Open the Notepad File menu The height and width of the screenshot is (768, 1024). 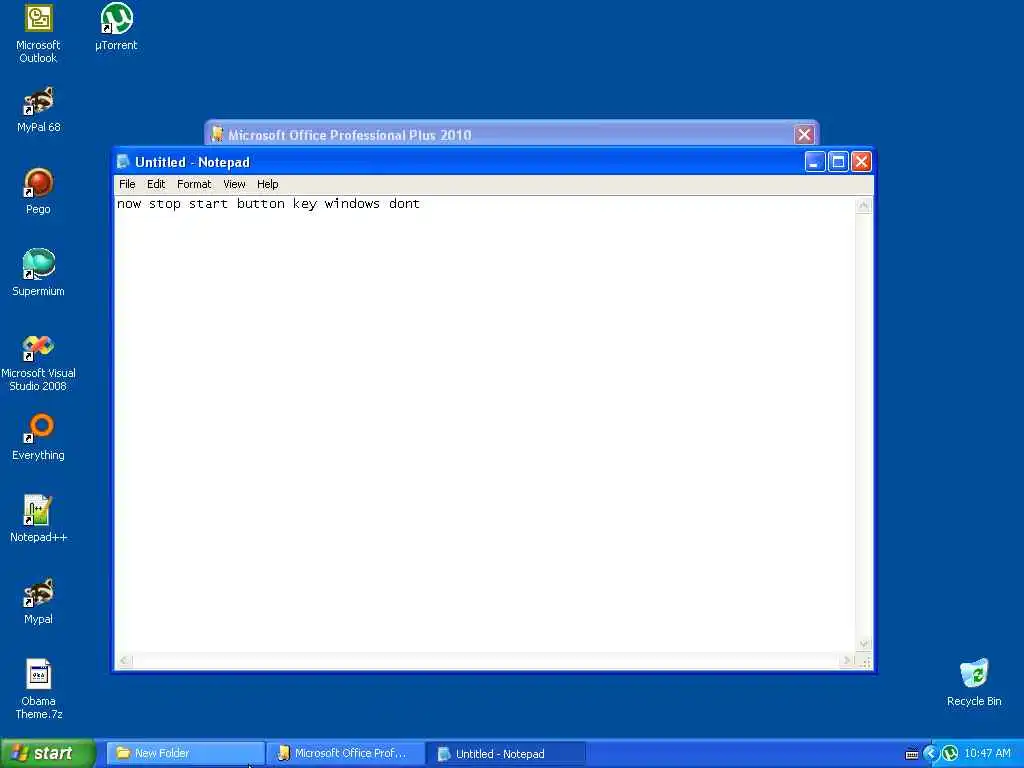[x=127, y=184]
